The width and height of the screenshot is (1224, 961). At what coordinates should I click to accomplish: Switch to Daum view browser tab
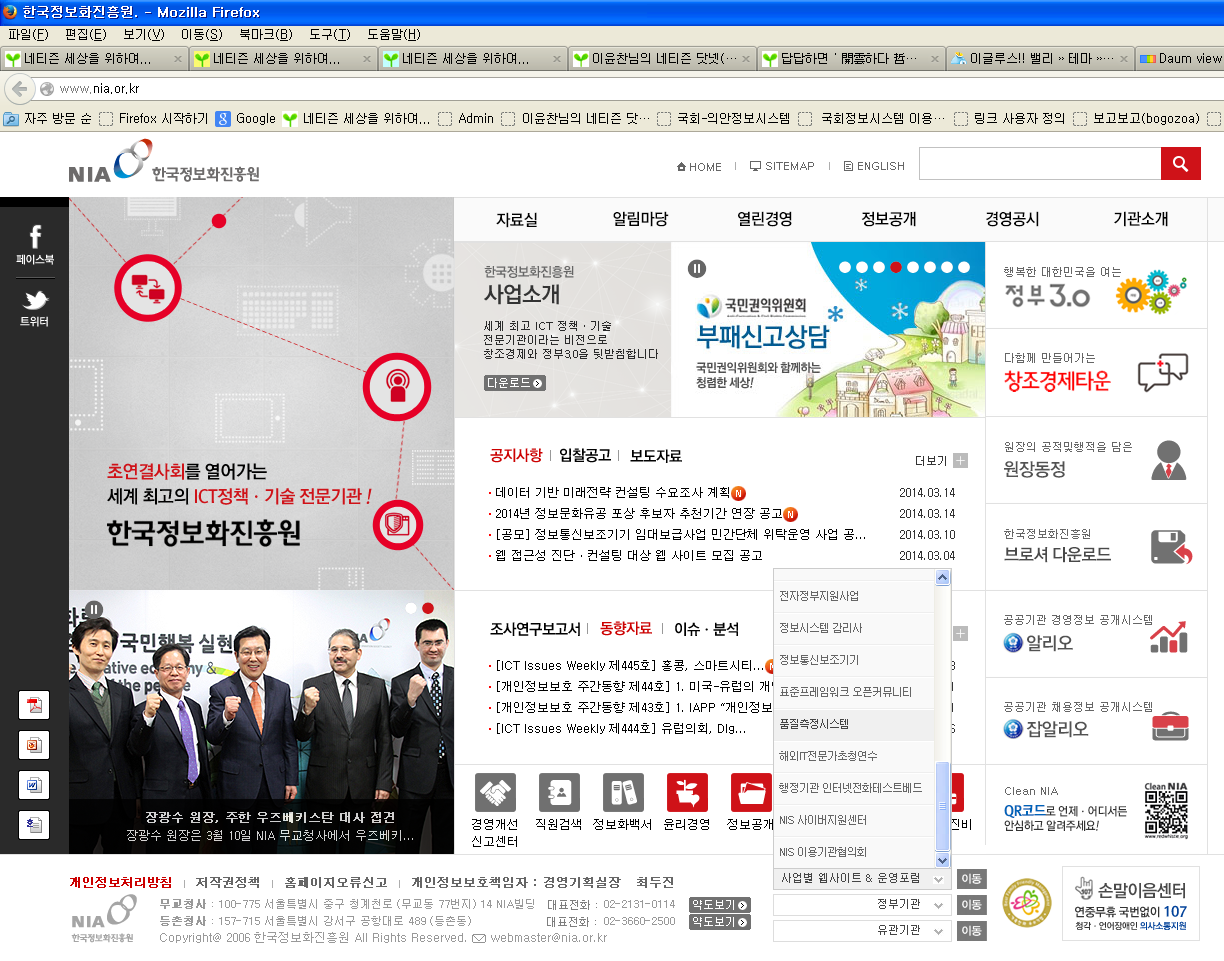[x=1181, y=58]
